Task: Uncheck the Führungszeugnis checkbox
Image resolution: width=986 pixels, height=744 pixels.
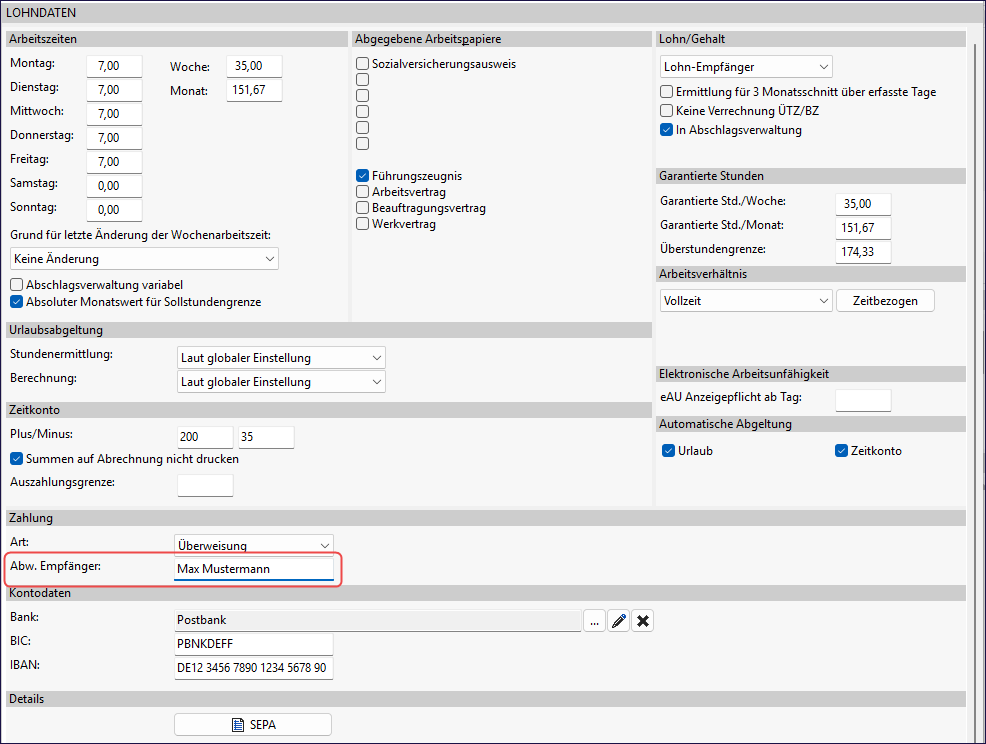Action: pos(363,176)
